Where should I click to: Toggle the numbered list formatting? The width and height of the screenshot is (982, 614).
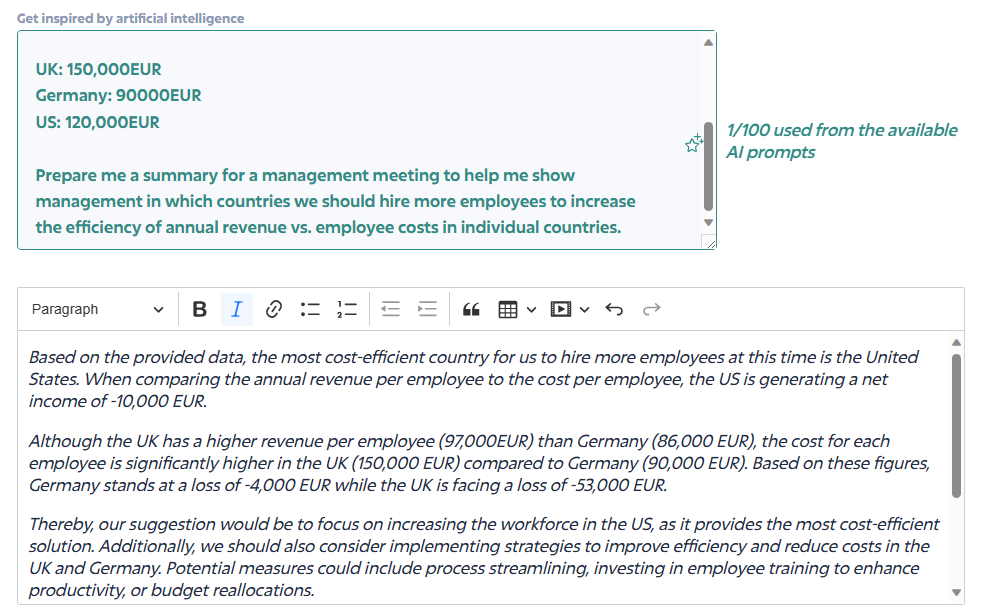[x=347, y=309]
